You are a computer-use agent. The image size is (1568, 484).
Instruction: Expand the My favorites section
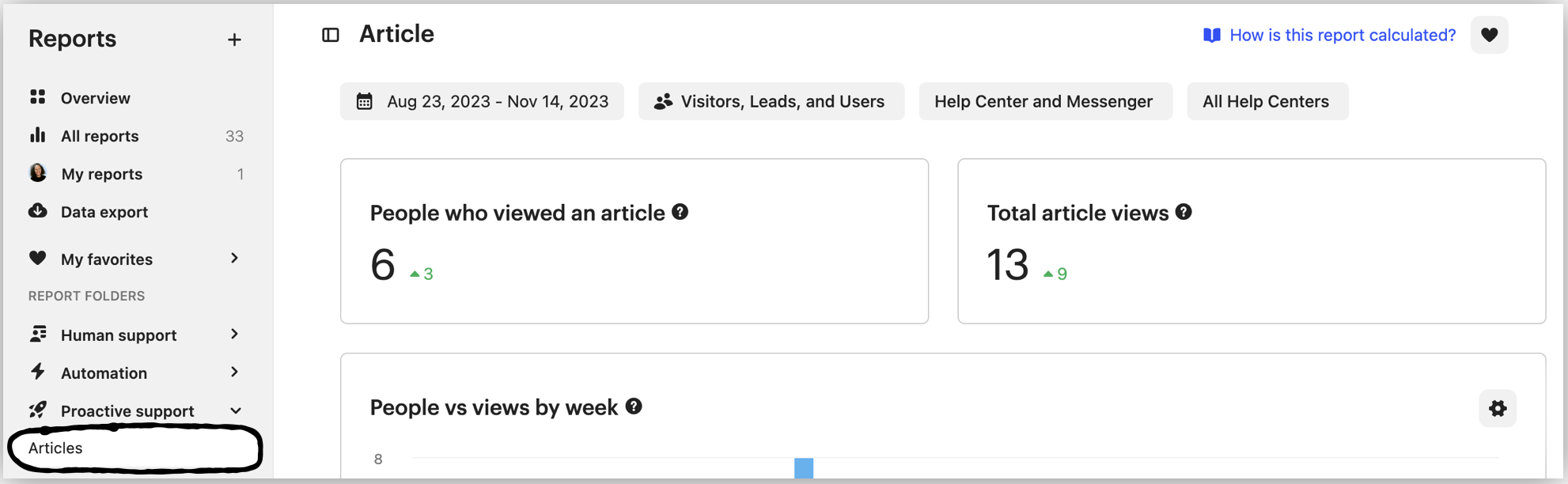click(x=234, y=259)
